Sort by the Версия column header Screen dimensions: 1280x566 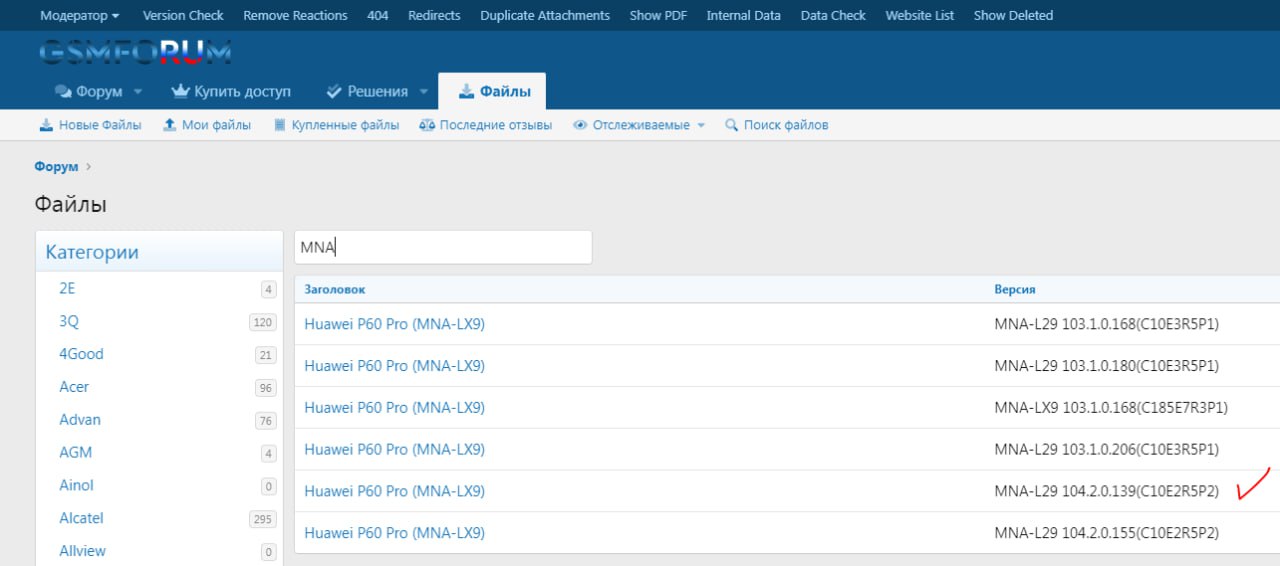1014,289
